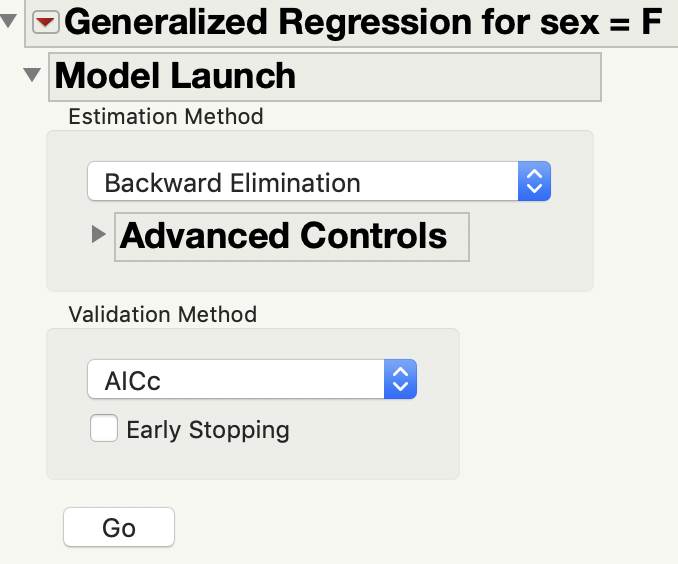Click empty space right of the AICc dropdown
The width and height of the screenshot is (678, 564).
pos(438,381)
